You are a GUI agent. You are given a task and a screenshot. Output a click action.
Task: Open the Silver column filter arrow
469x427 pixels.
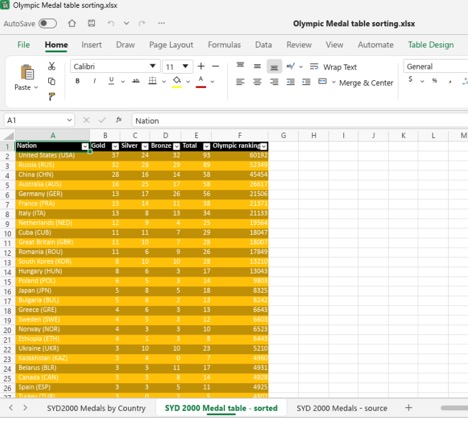point(145,146)
